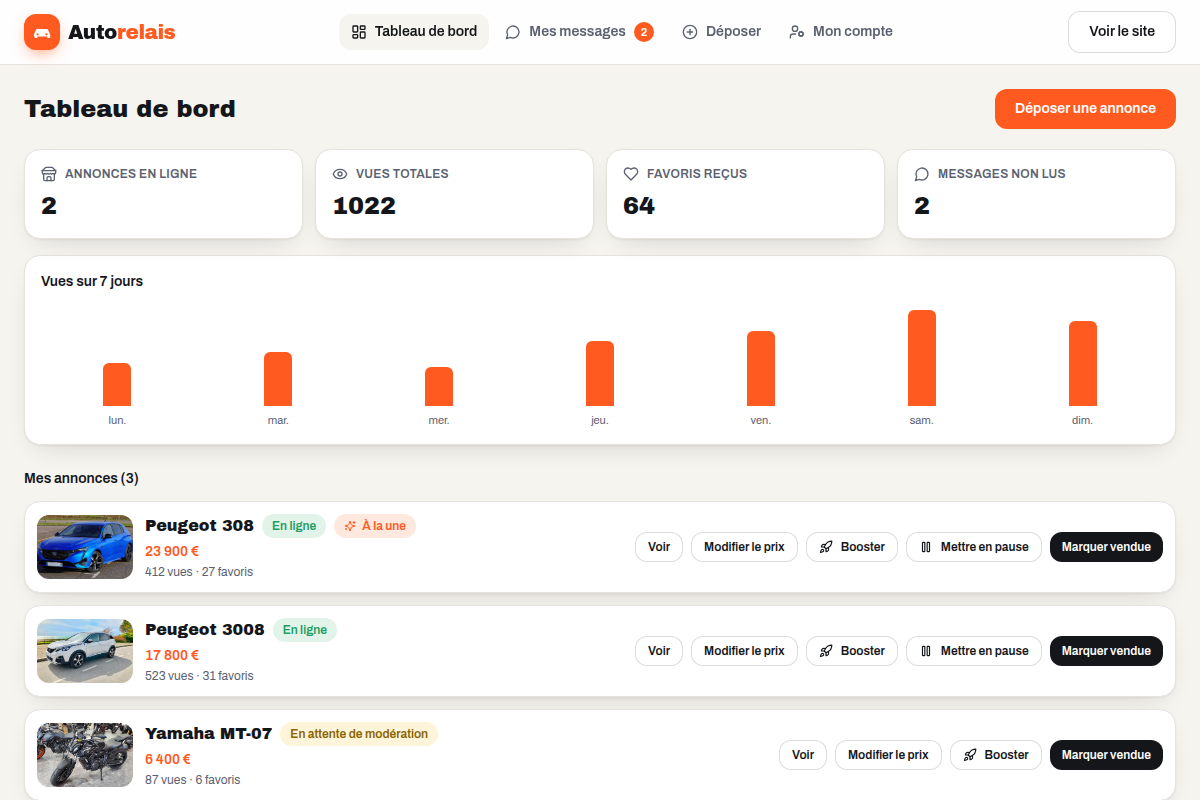
Task: Click Voir for the Yamaha MT-07
Action: click(803, 755)
